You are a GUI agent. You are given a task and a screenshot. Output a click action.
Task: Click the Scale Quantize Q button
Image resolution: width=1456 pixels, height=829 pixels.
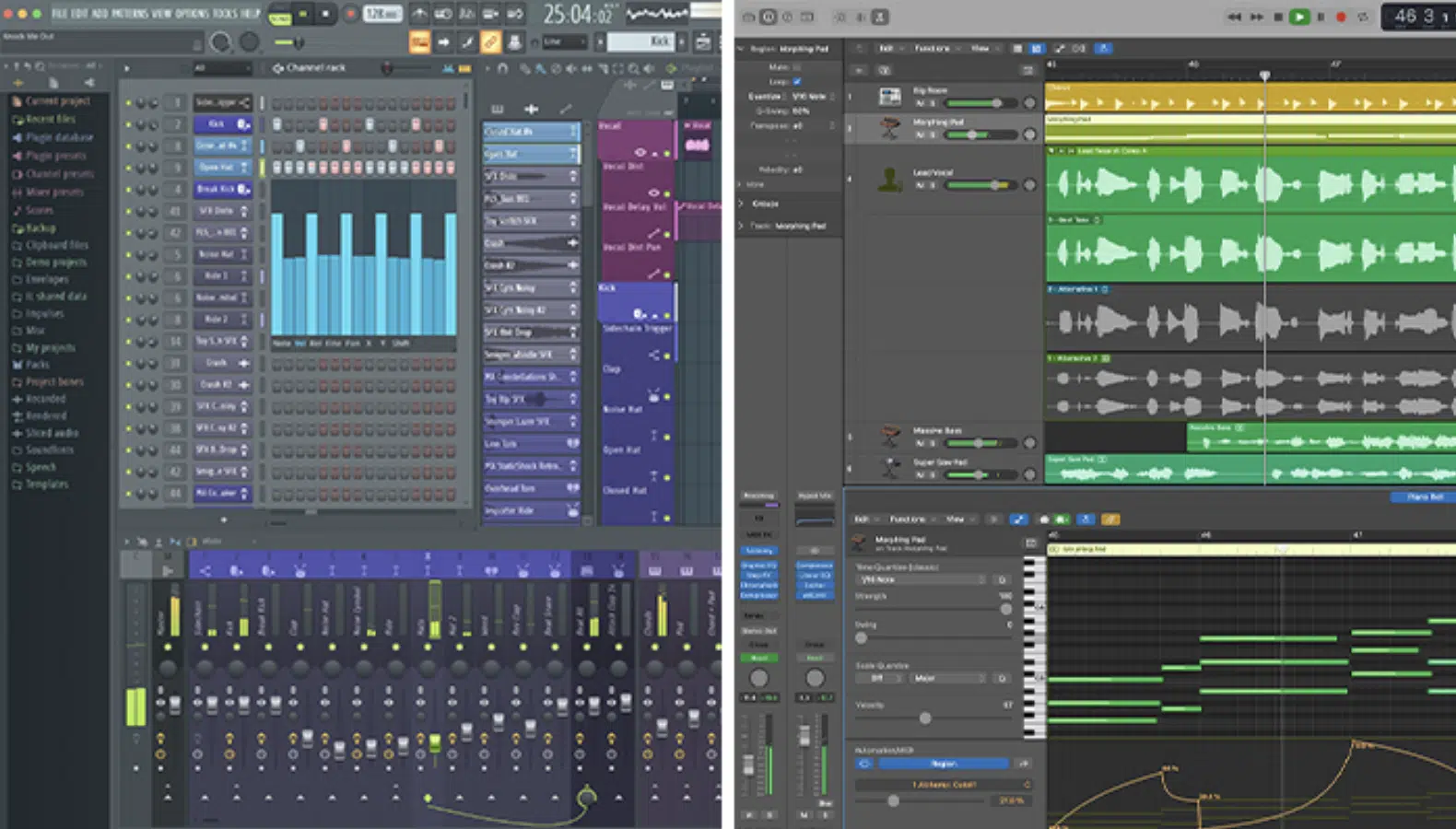[x=1002, y=678]
